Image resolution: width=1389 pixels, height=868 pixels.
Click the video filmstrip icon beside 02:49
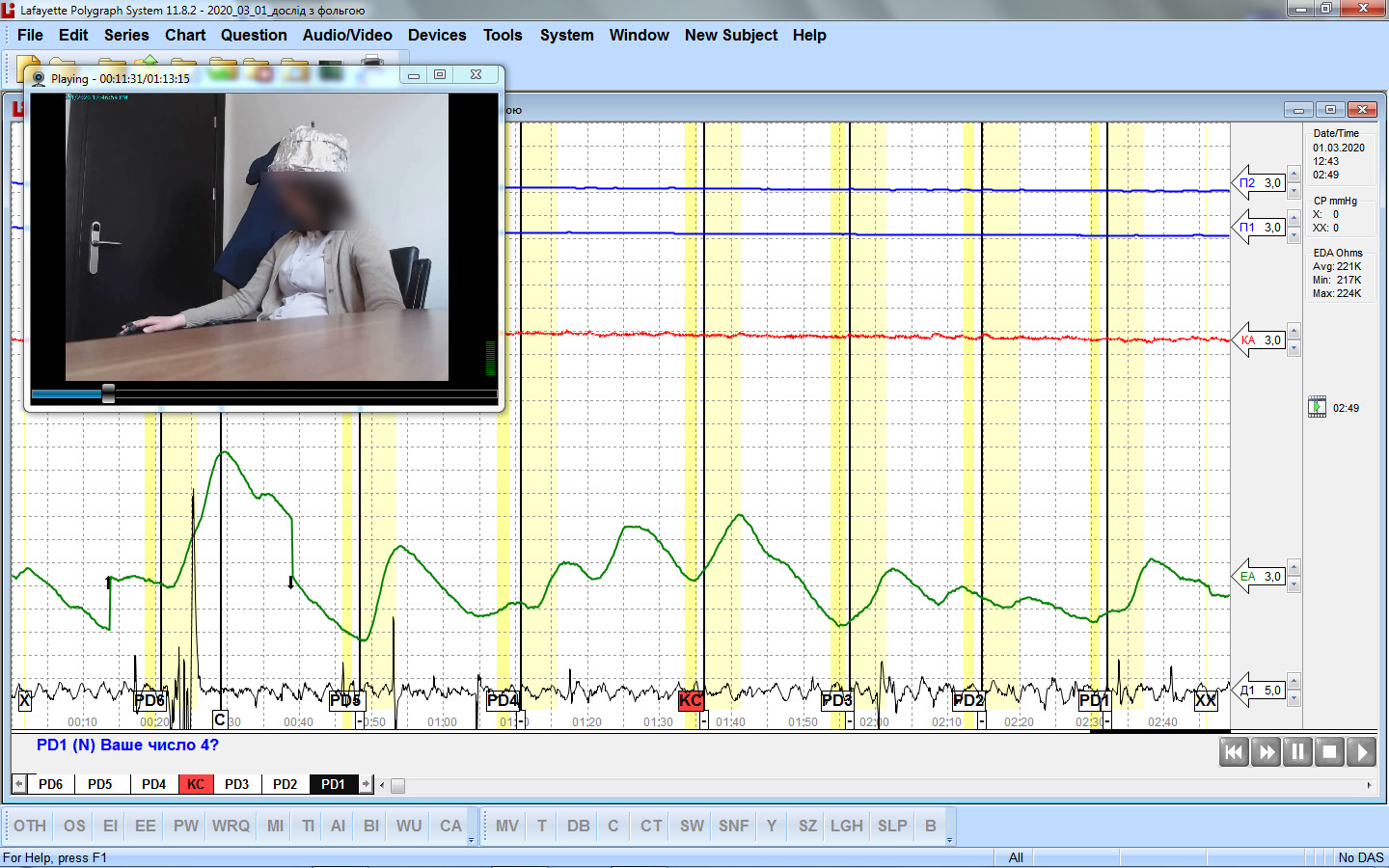click(1317, 408)
